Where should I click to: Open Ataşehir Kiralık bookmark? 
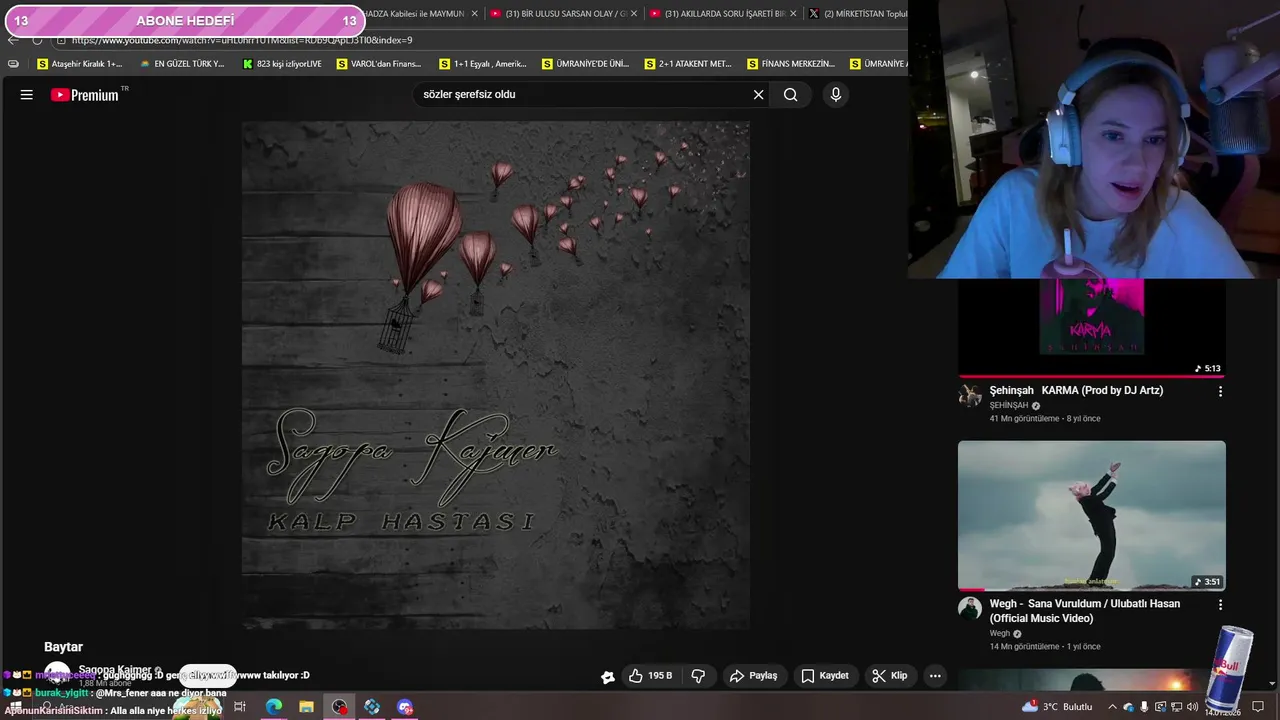coord(80,64)
